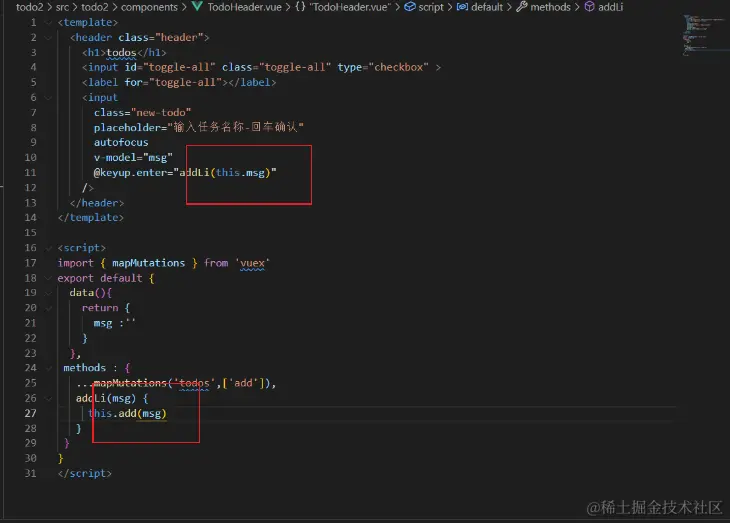Click the placeholder attribute text

click(x=199, y=127)
